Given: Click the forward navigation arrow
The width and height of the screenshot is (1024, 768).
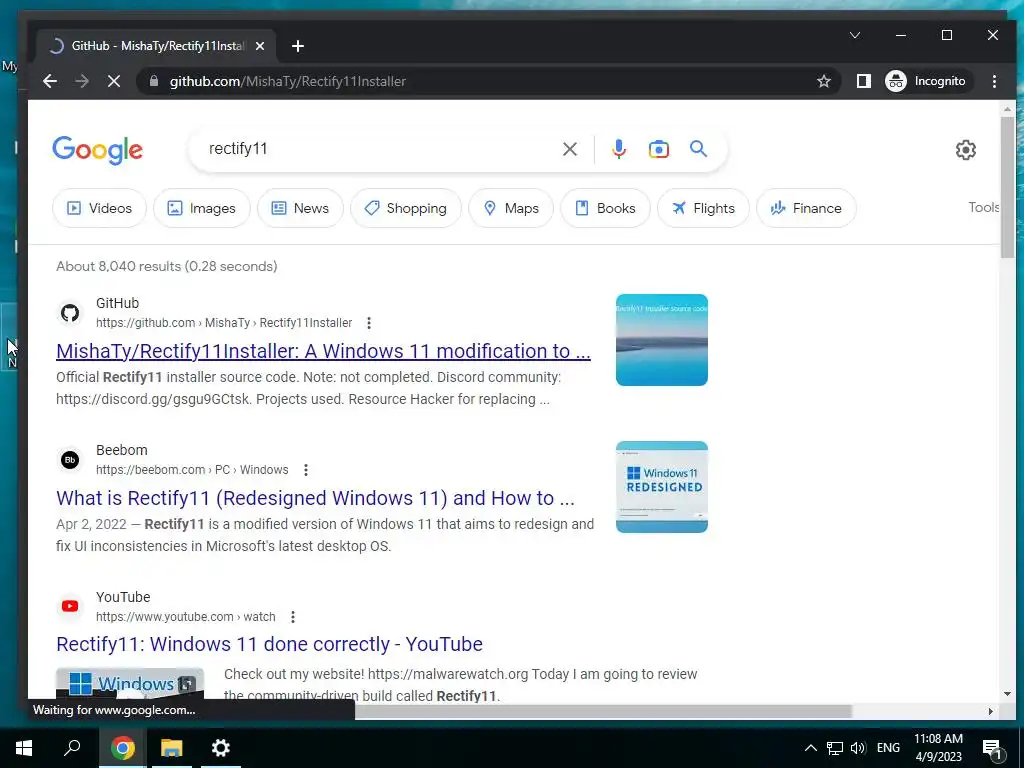Looking at the screenshot, I should (82, 81).
